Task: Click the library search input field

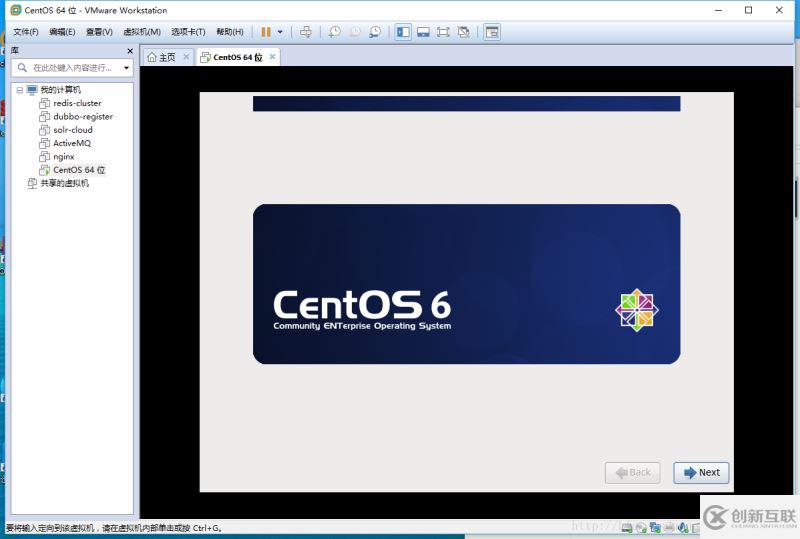Action: click(73, 67)
